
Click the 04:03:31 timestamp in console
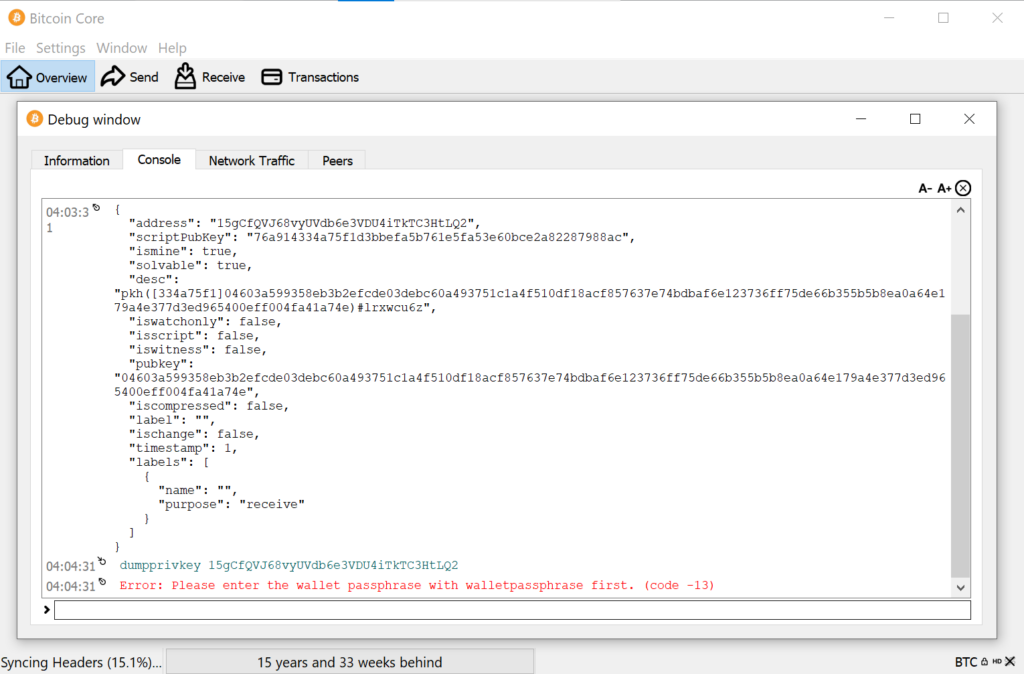[67, 219]
